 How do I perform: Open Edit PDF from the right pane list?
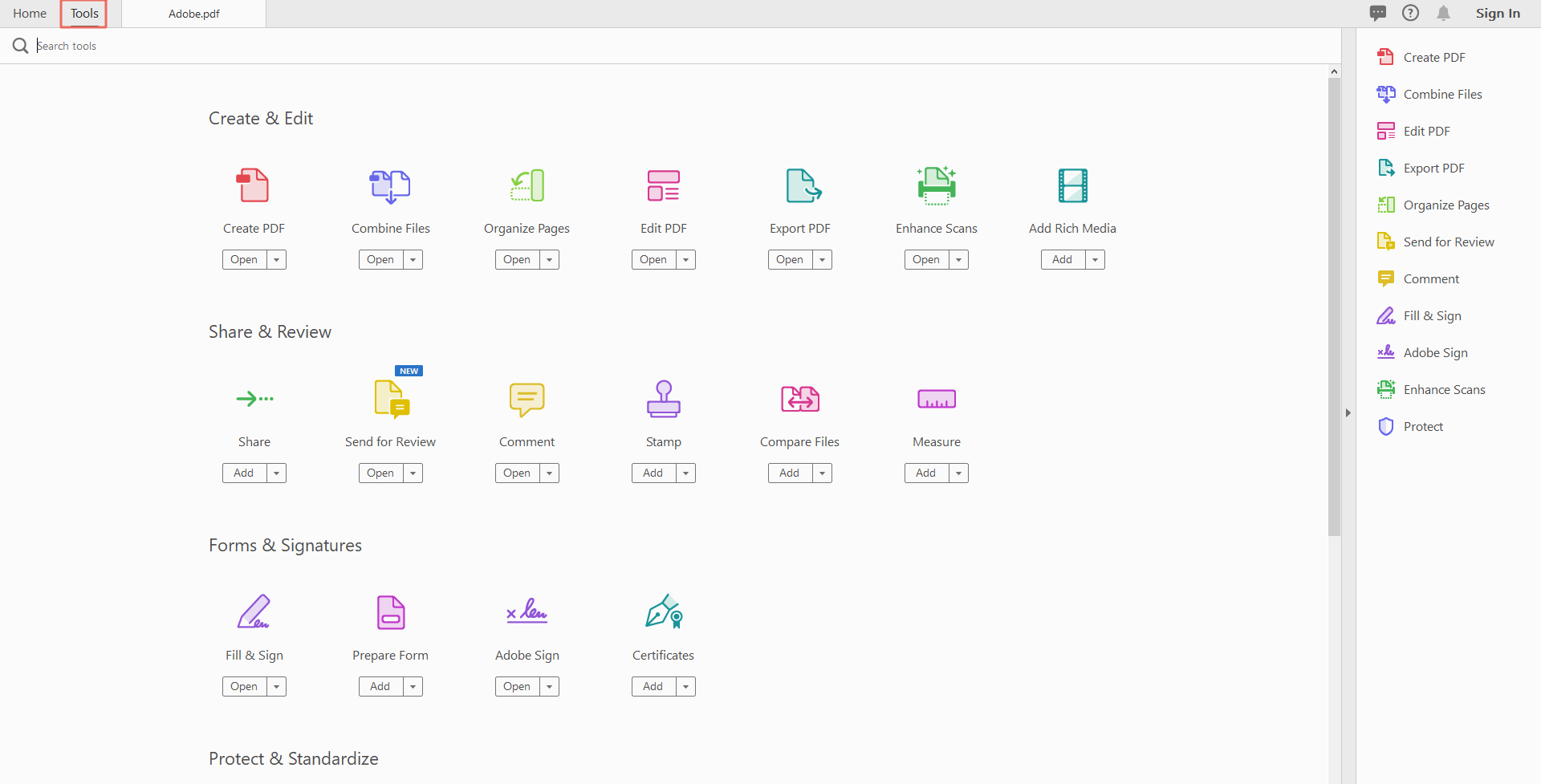coord(1413,131)
